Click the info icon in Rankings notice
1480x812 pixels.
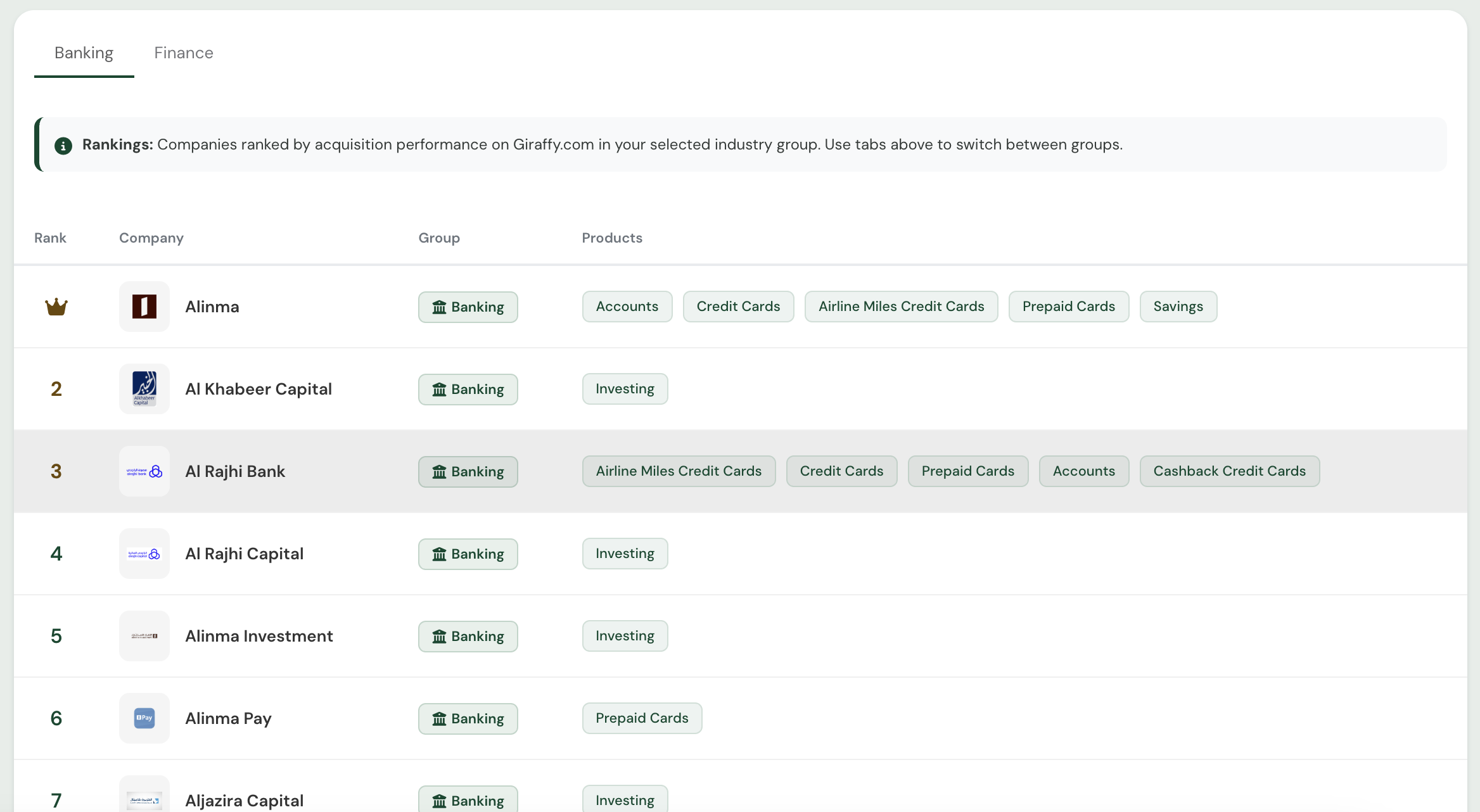coord(63,146)
